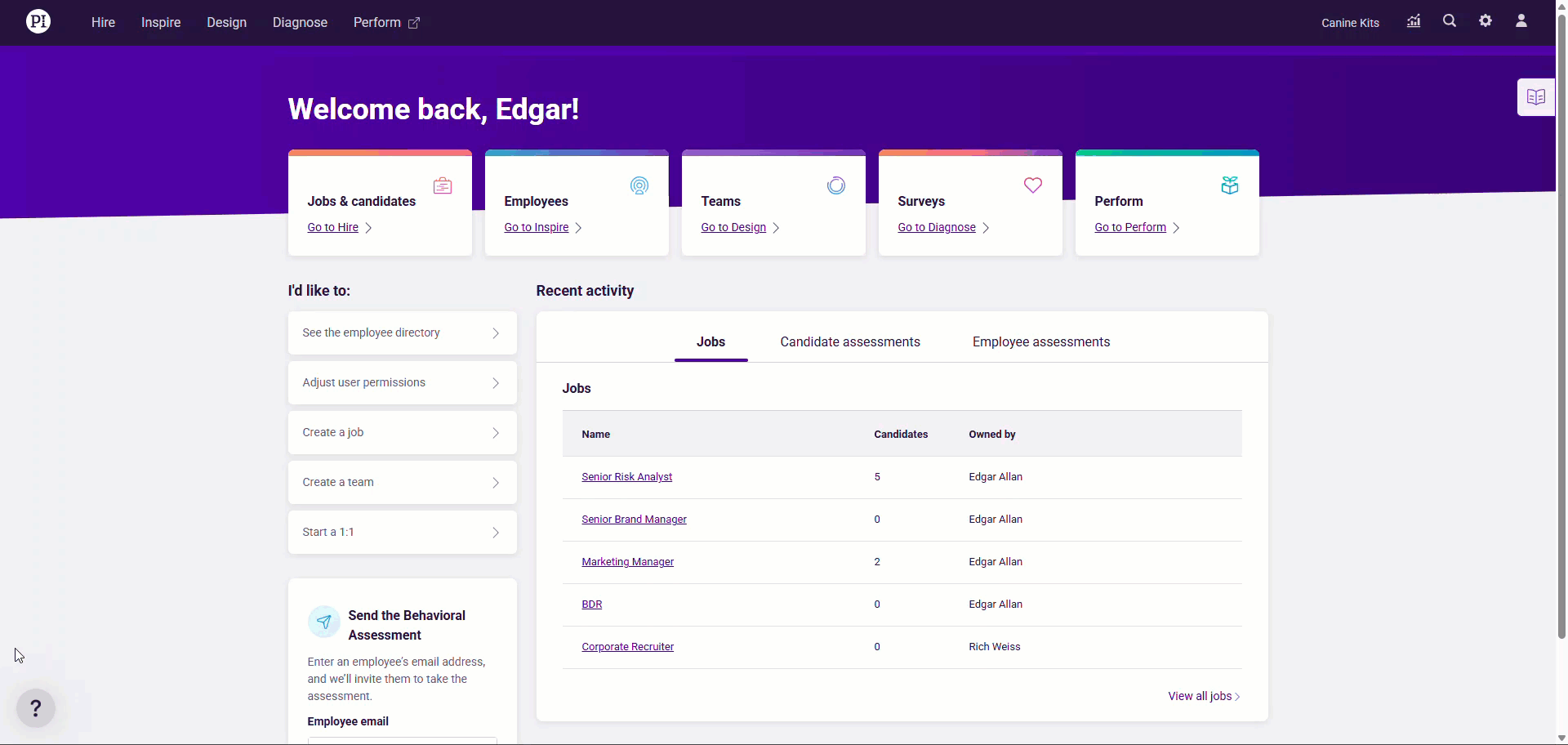Open the settings gear icon
This screenshot has width=1568, height=745.
(x=1486, y=21)
